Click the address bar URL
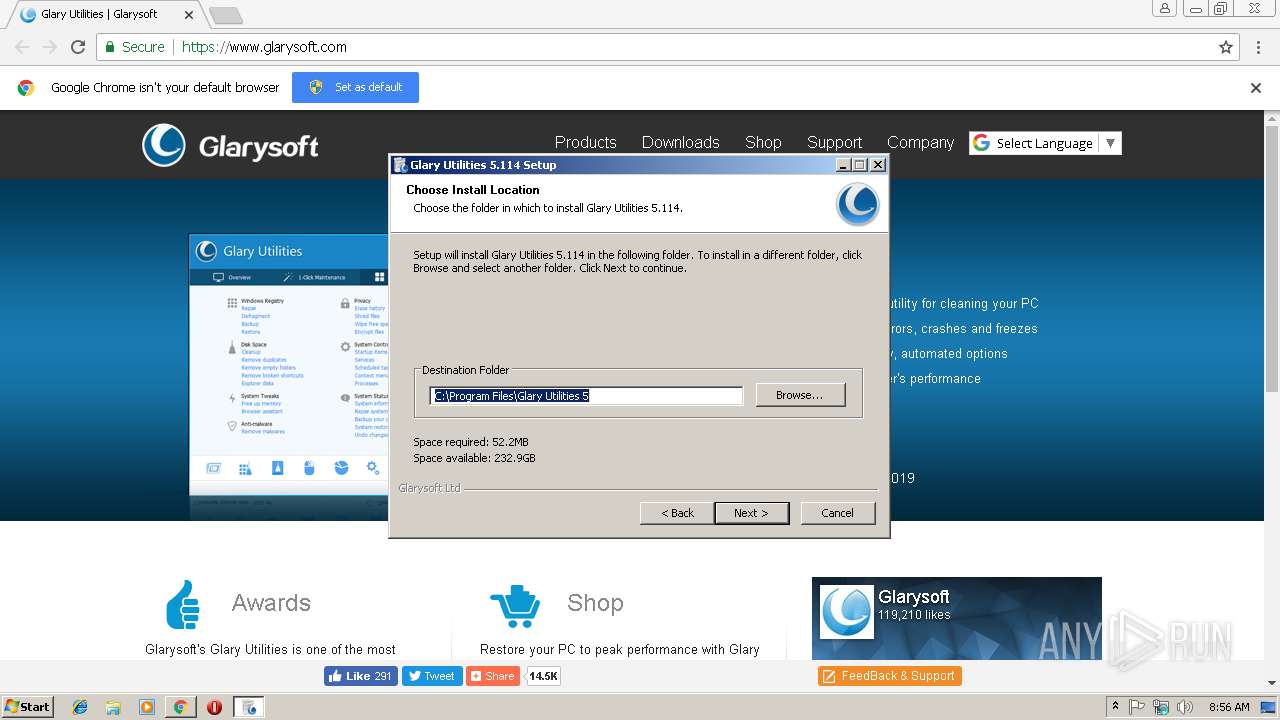This screenshot has height=720, width=1280. 264,47
